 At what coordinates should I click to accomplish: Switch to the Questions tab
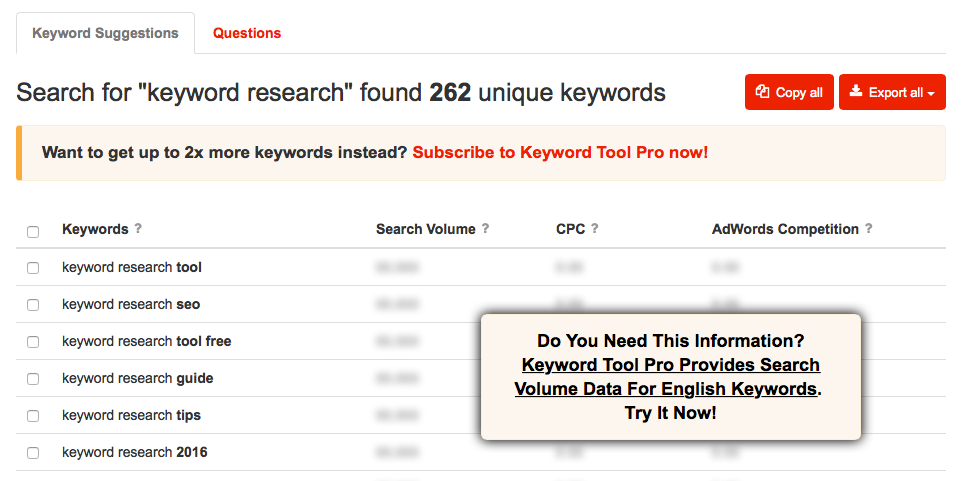tap(247, 33)
